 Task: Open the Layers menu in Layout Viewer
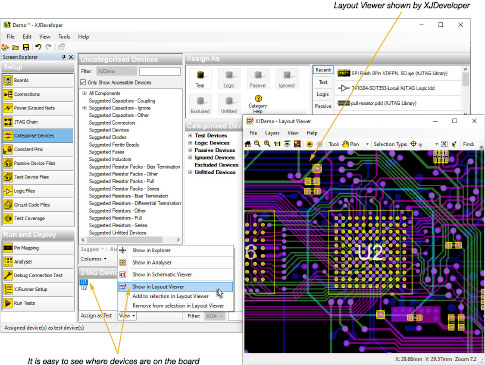[x=272, y=133]
